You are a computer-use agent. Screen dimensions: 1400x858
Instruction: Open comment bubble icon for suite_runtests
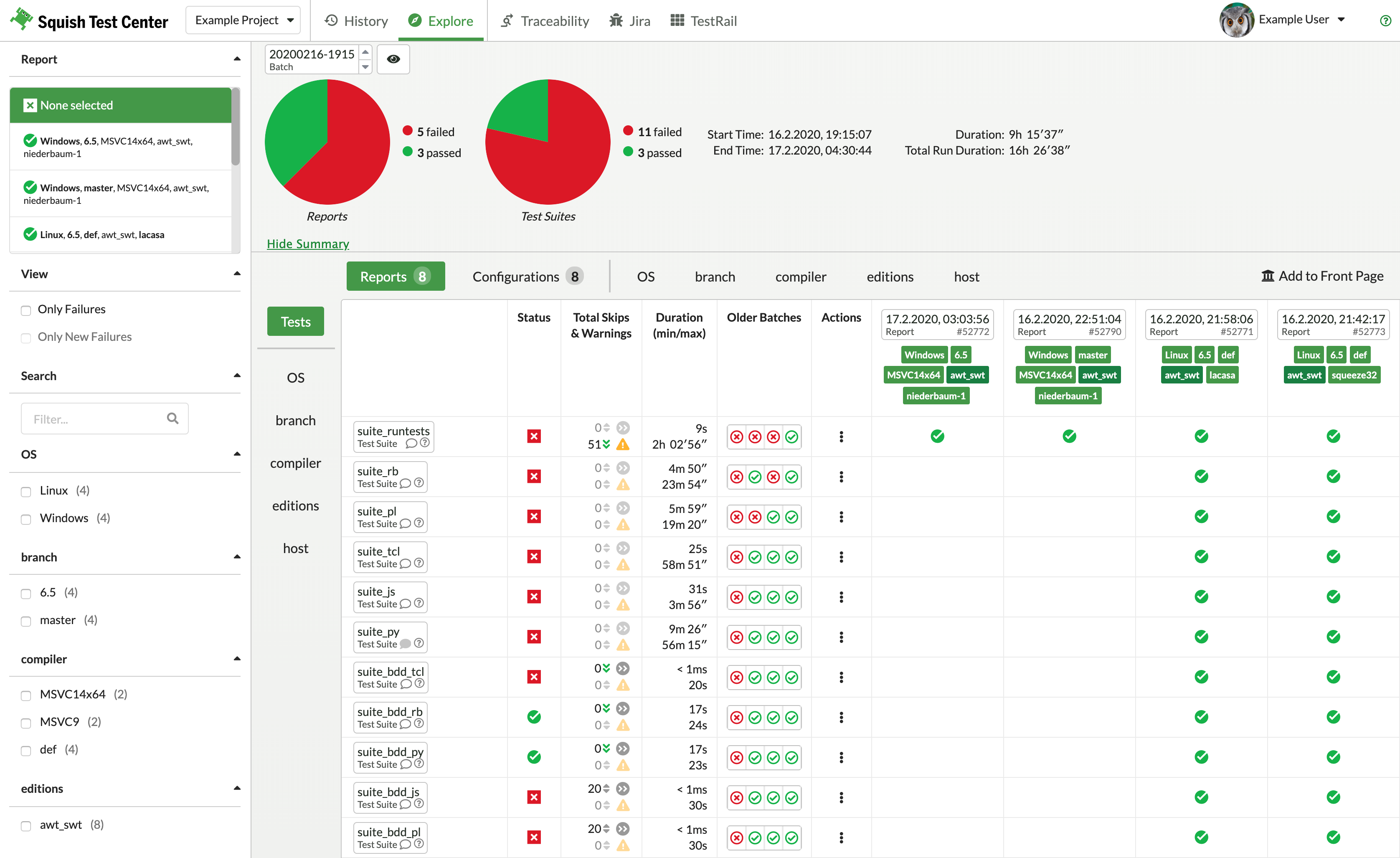pyautogui.click(x=411, y=444)
